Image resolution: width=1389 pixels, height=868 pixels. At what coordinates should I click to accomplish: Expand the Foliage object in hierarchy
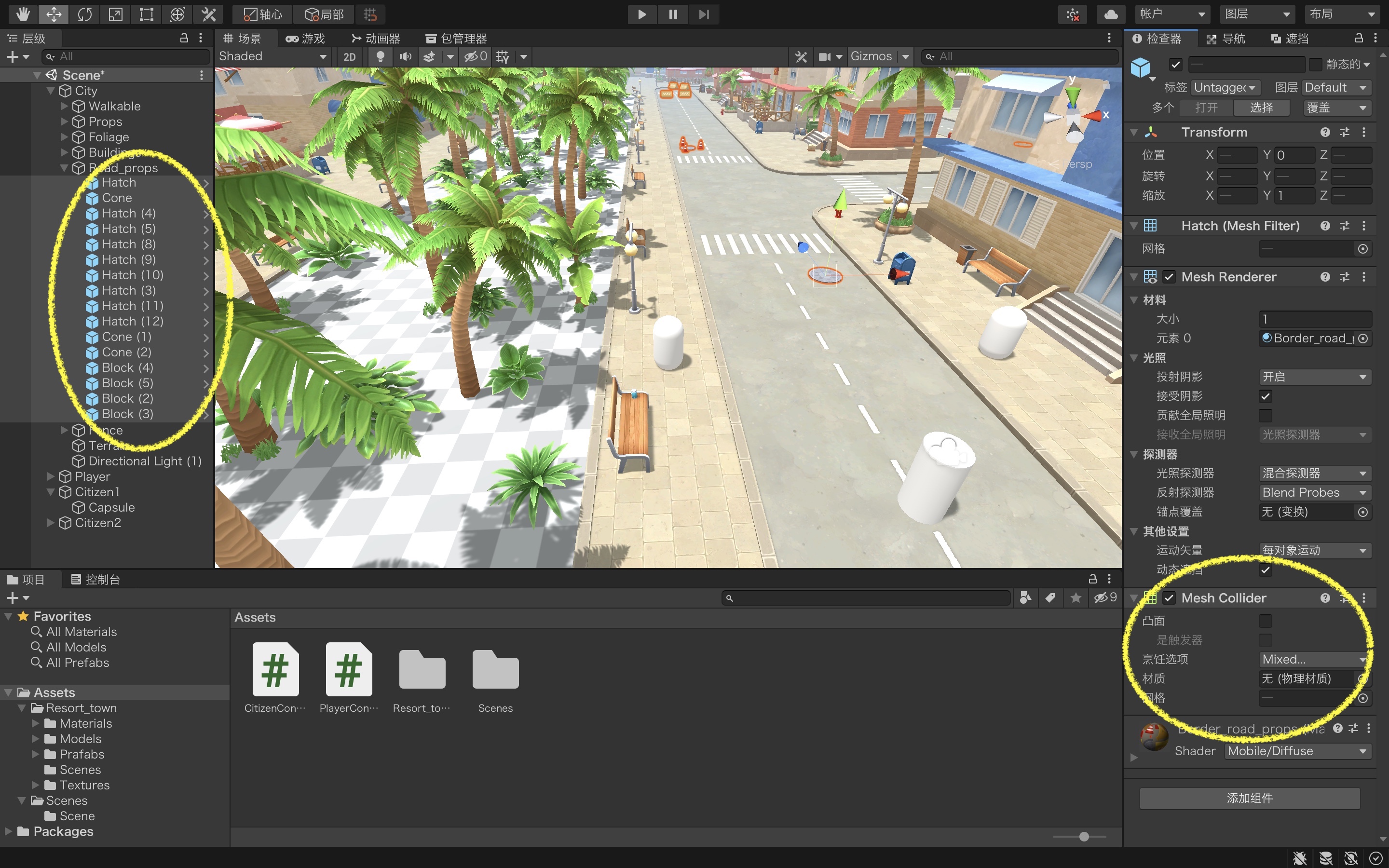coord(64,137)
